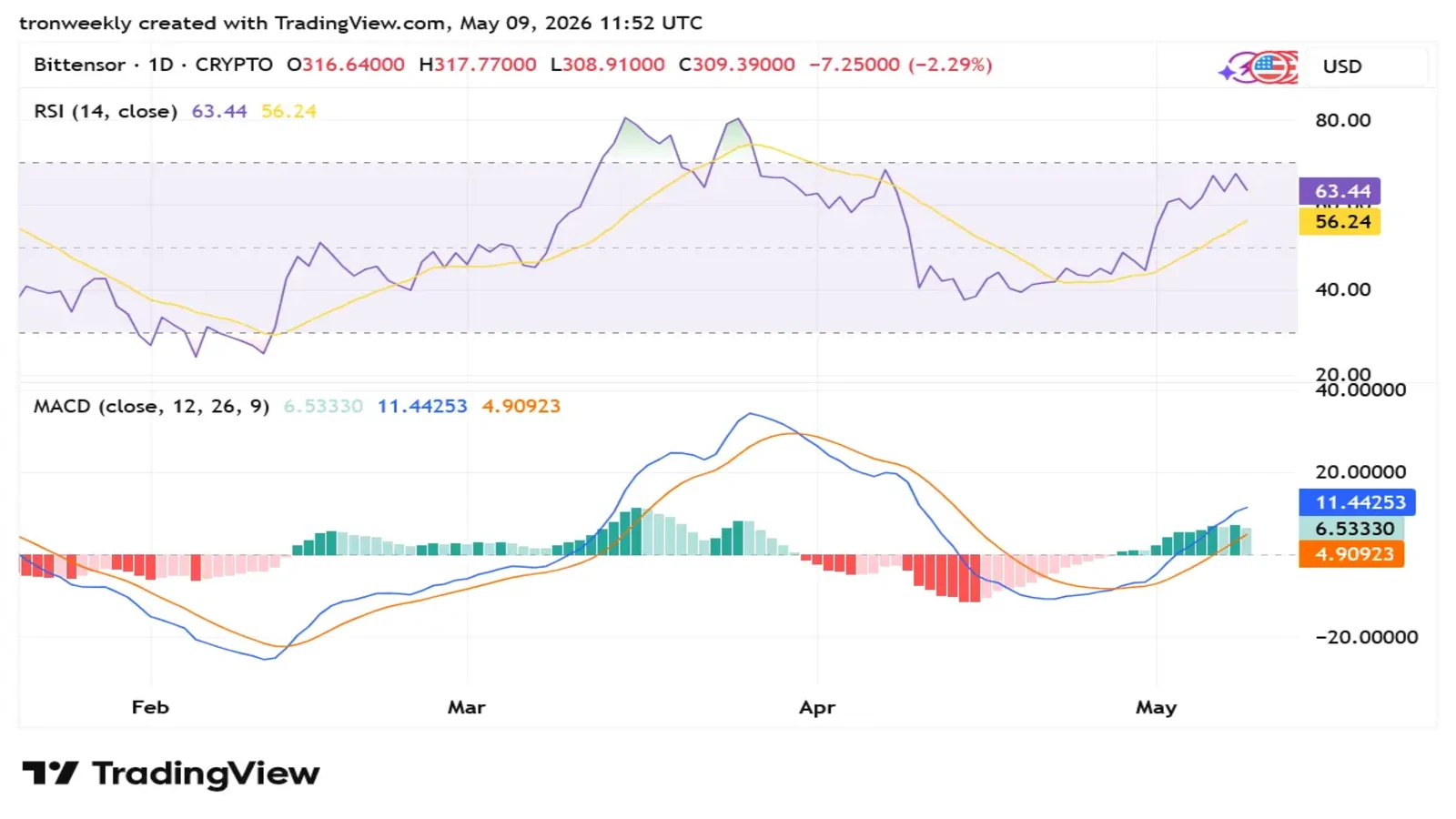Click the May label on time axis

click(1156, 707)
